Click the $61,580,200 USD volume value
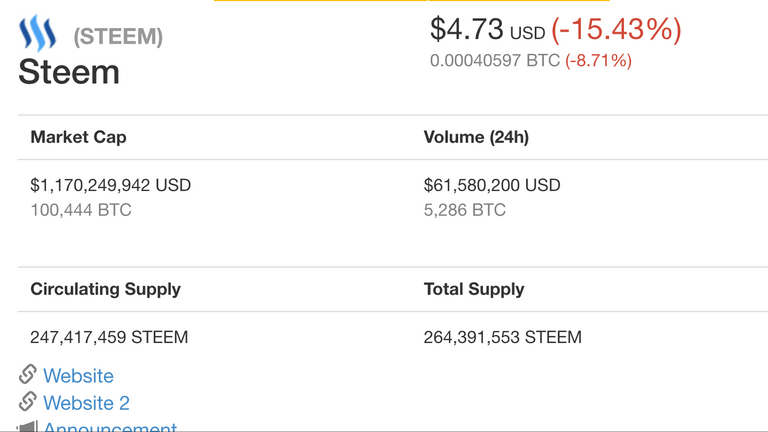The width and height of the screenshot is (768, 432). click(492, 185)
